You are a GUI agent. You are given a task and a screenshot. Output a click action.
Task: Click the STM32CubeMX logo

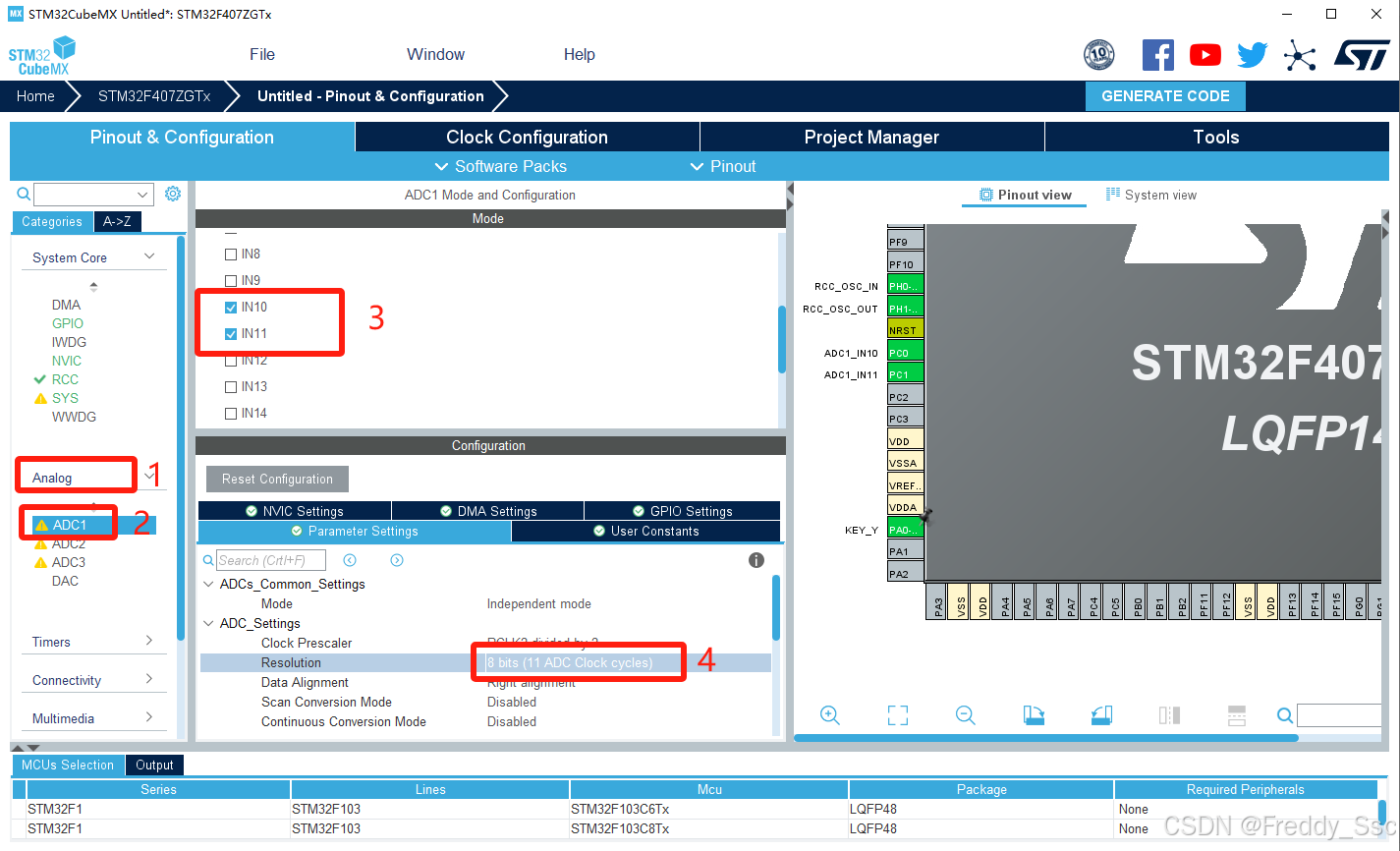tap(41, 56)
